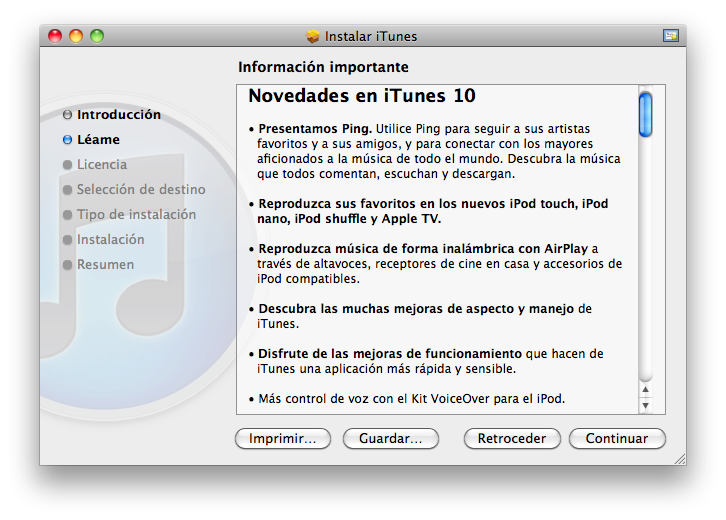Click the Licencia step bullet
The image size is (726, 520).
[x=68, y=164]
